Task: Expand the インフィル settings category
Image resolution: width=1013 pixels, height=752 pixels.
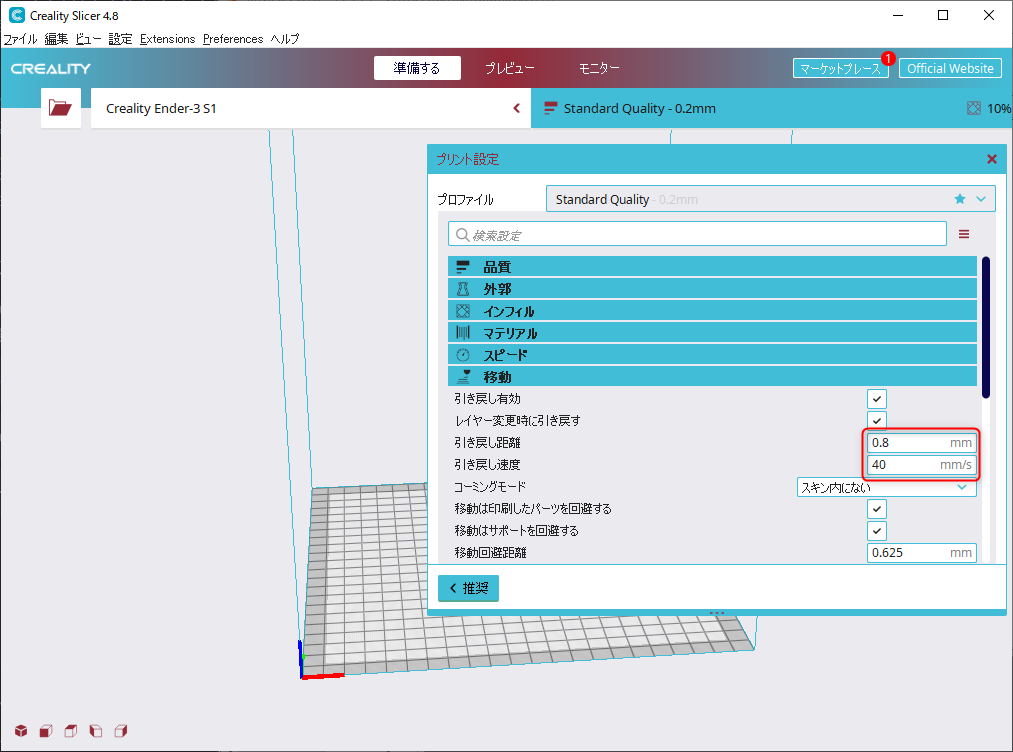Action: [x=712, y=311]
